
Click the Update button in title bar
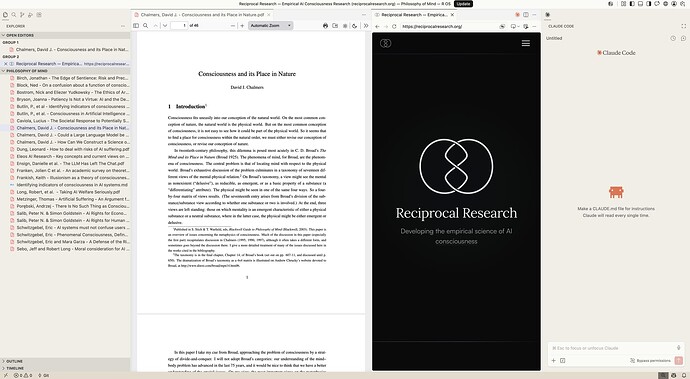pyautogui.click(x=463, y=4)
